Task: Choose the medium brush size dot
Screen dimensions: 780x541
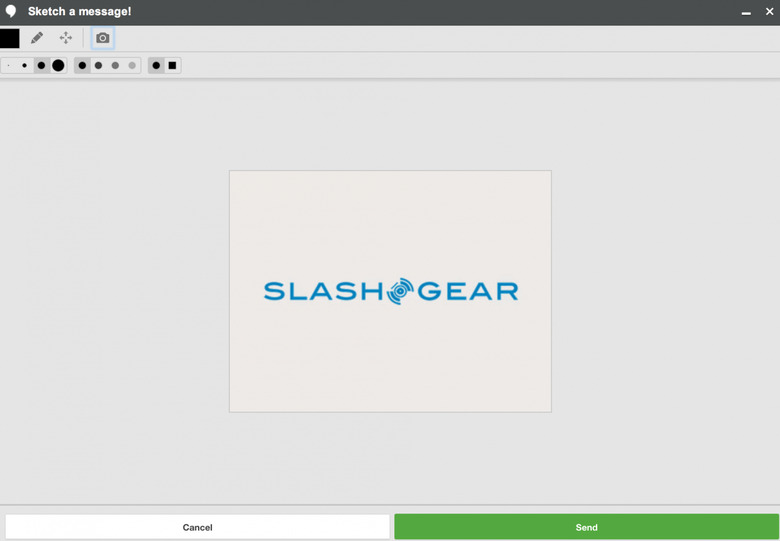Action: (x=41, y=66)
